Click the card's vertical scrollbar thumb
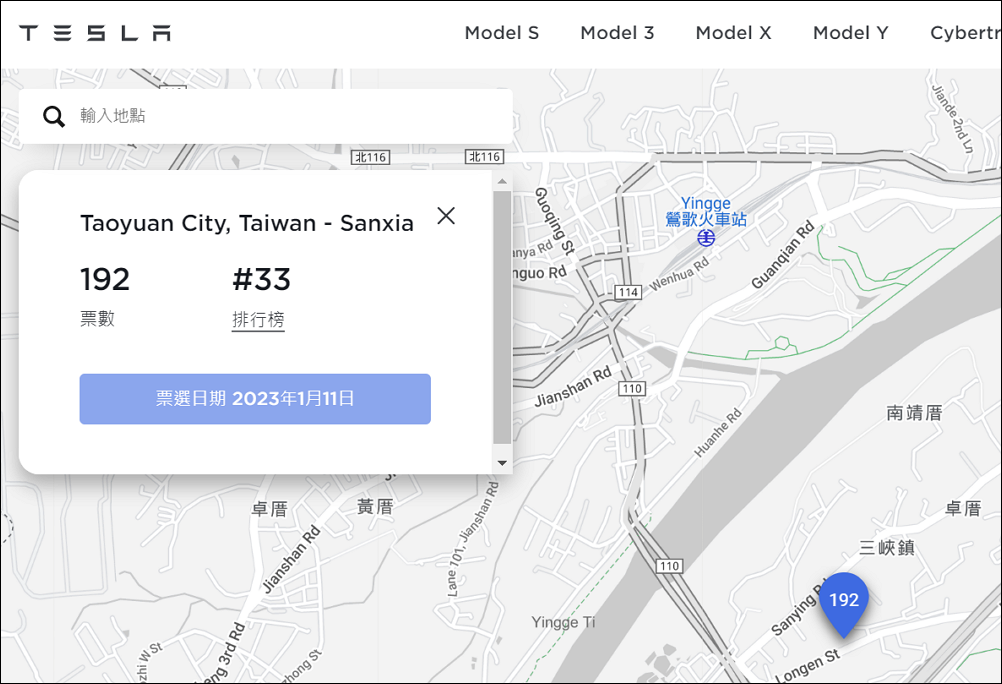The height and width of the screenshot is (684, 1002). tap(502, 317)
